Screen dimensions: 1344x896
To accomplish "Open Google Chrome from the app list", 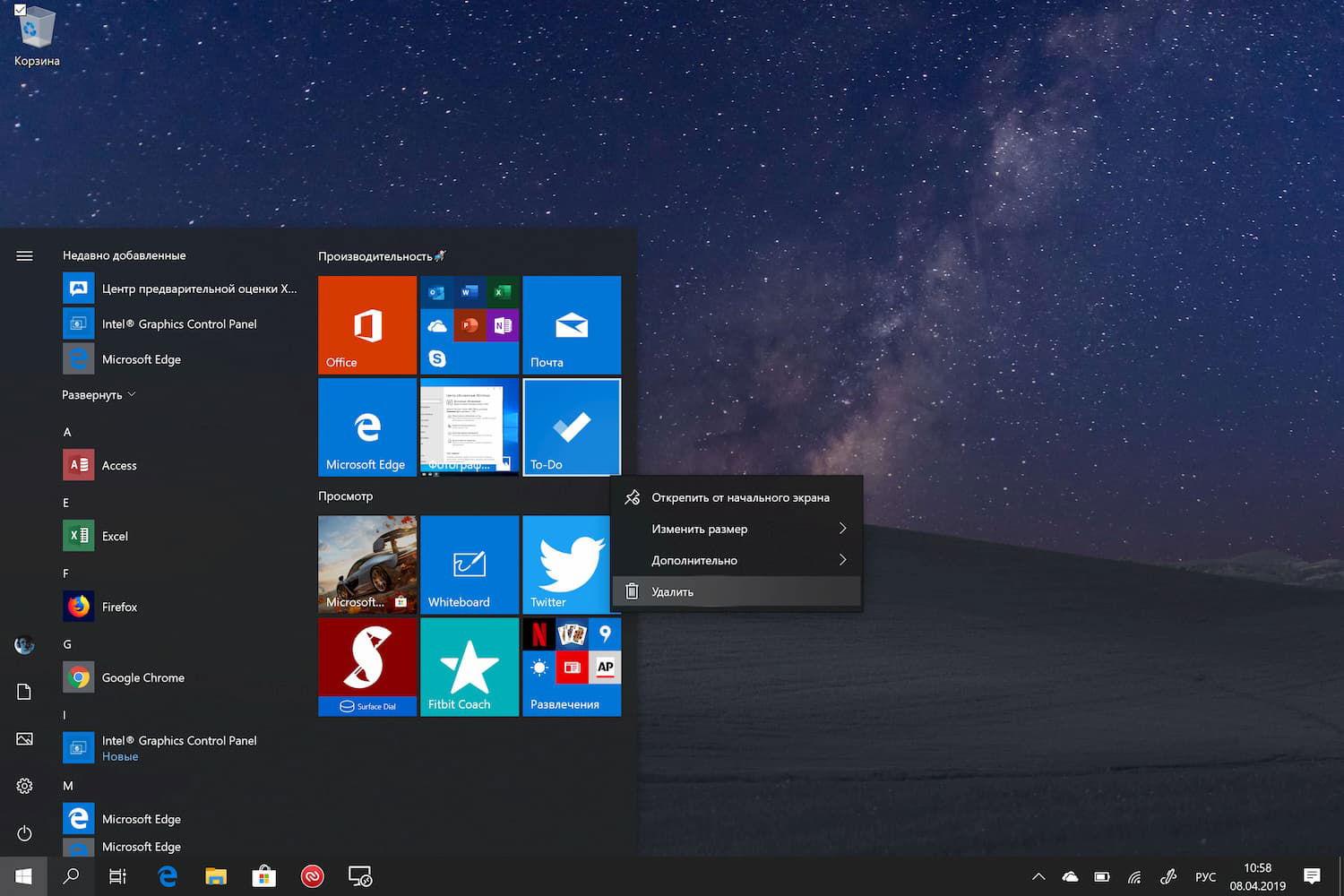I will [x=142, y=677].
